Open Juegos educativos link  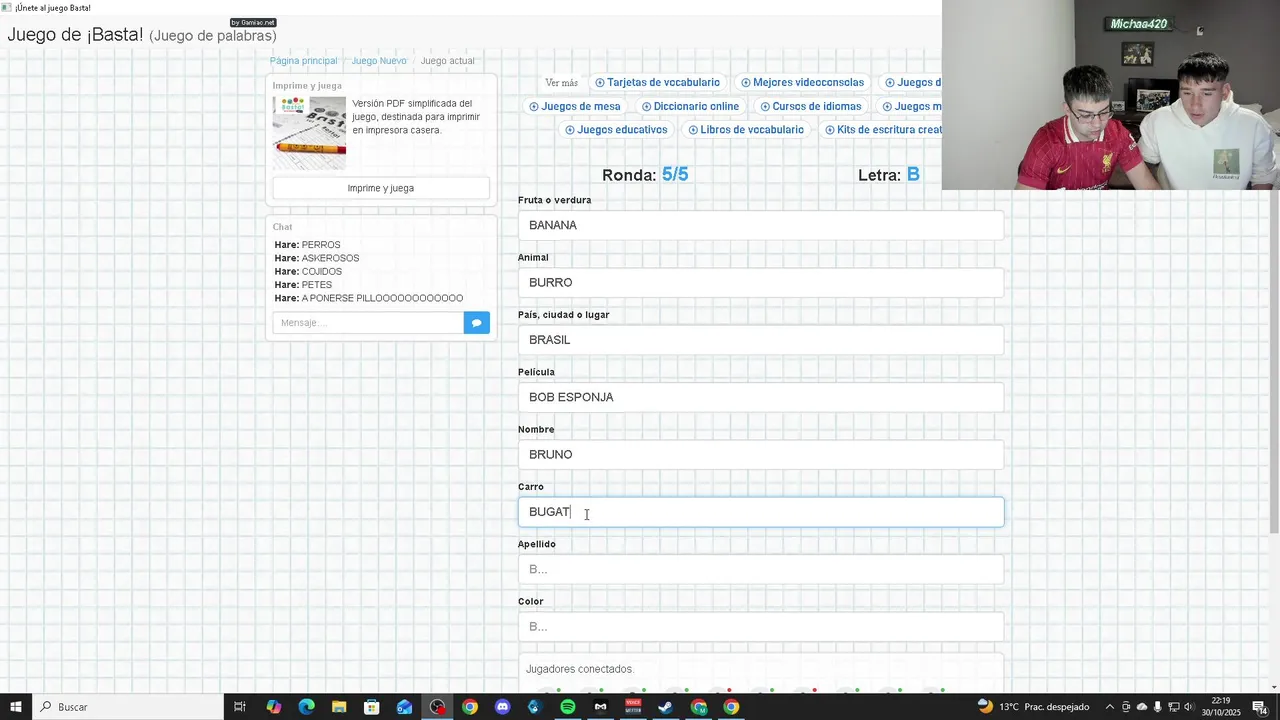616,130
